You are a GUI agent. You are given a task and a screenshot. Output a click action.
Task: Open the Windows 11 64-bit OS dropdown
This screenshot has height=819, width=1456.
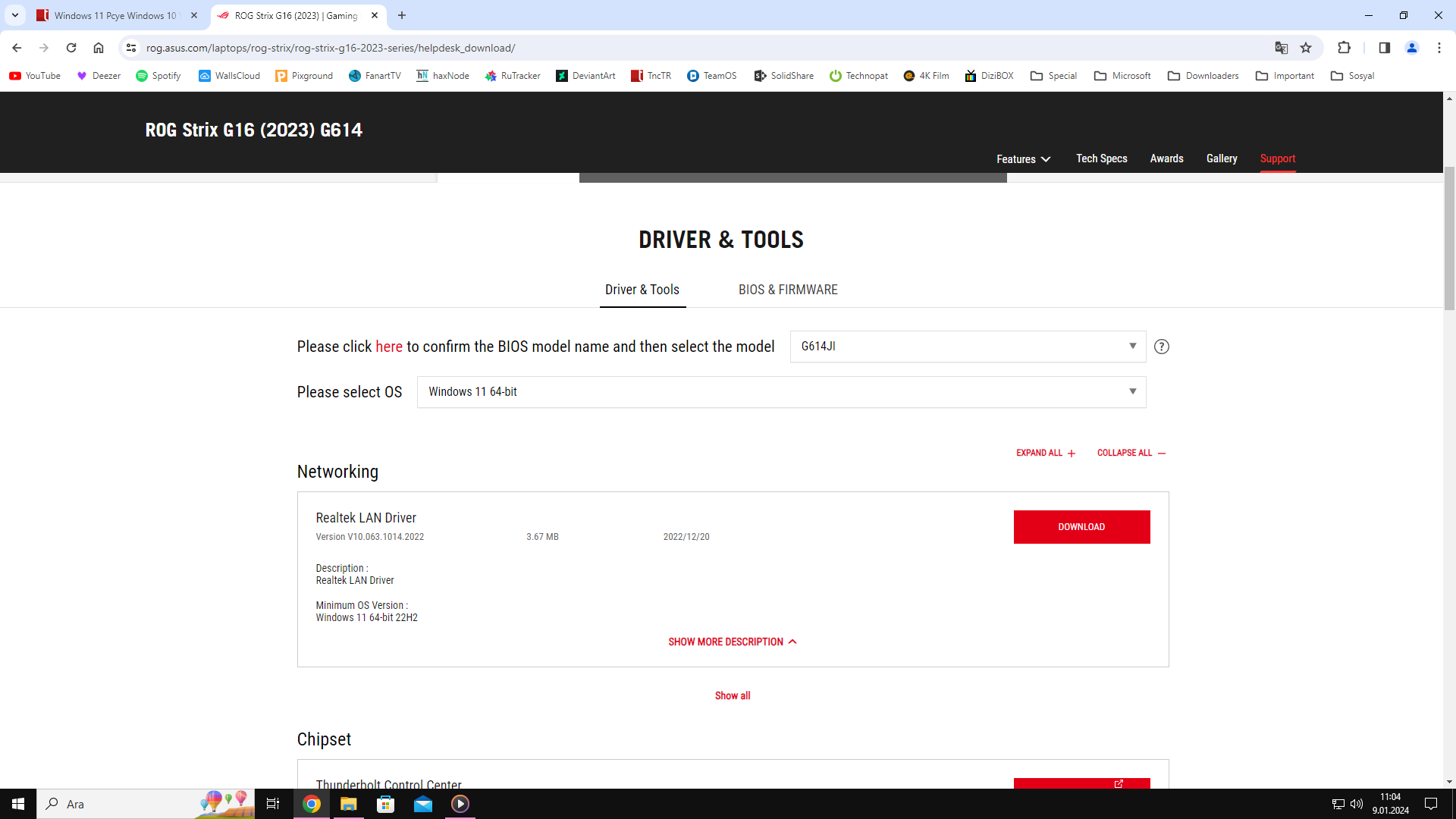pos(781,392)
